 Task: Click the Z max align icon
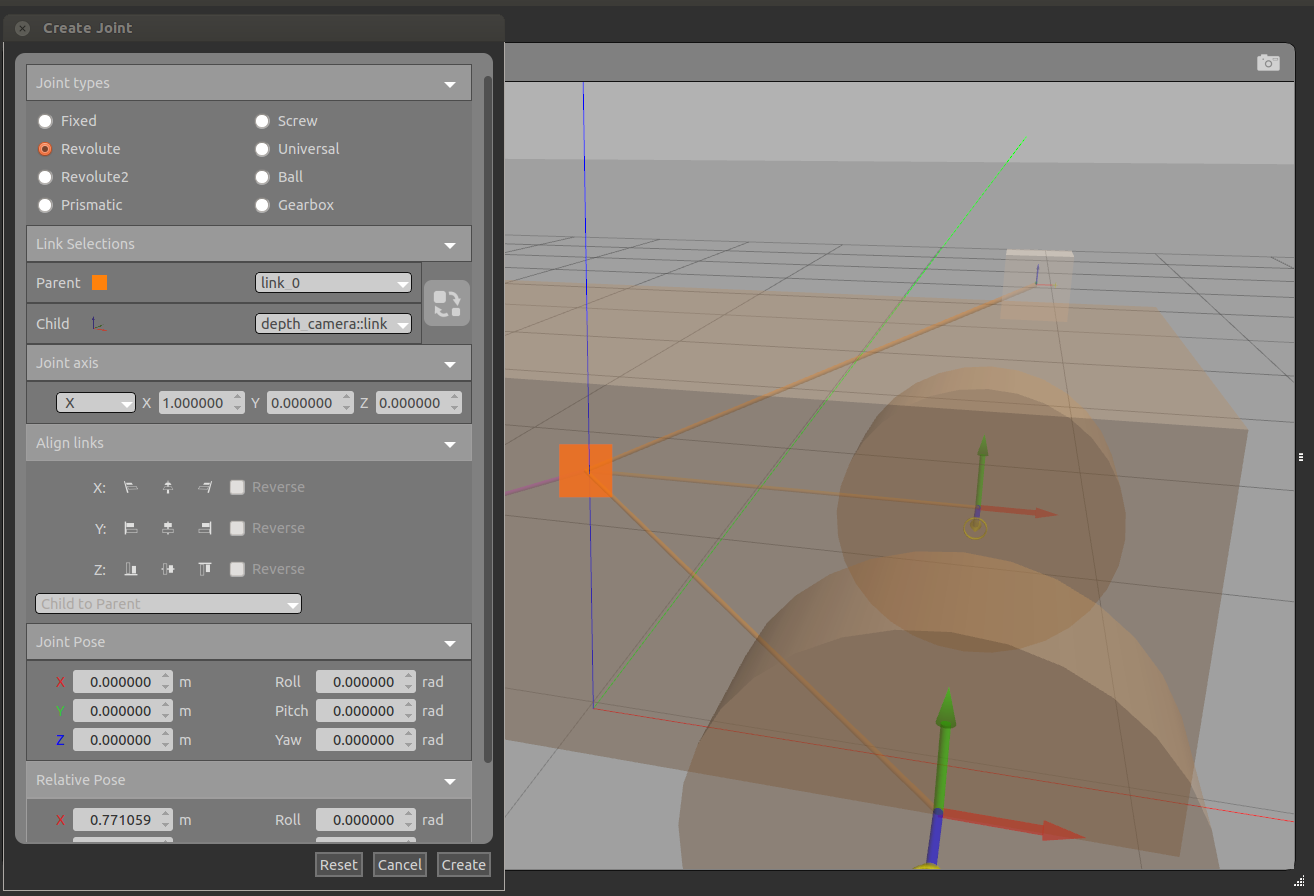205,569
